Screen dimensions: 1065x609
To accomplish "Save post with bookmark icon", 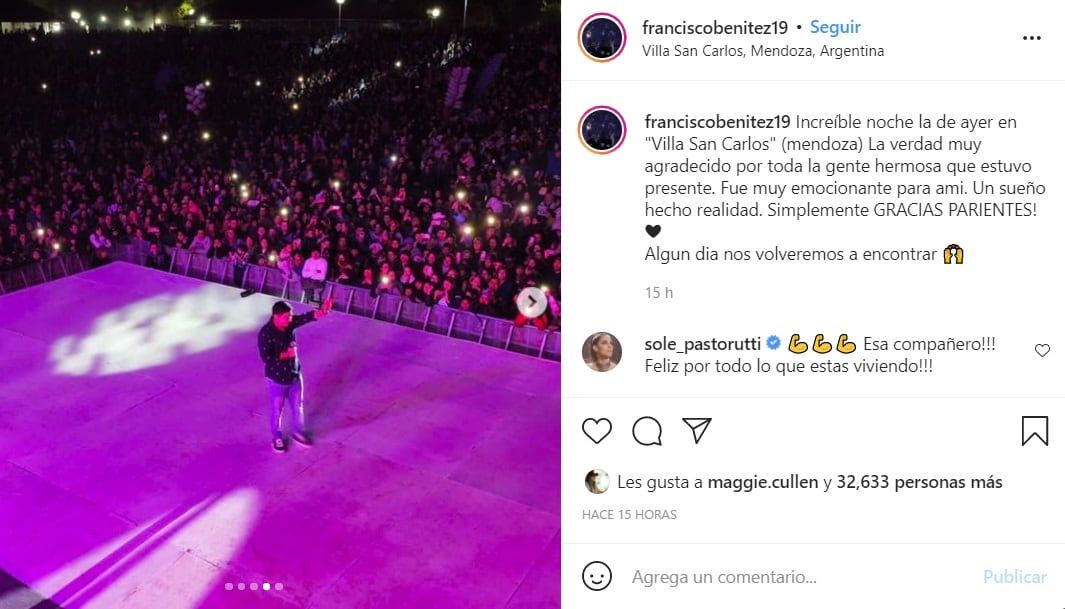I will 1034,431.
